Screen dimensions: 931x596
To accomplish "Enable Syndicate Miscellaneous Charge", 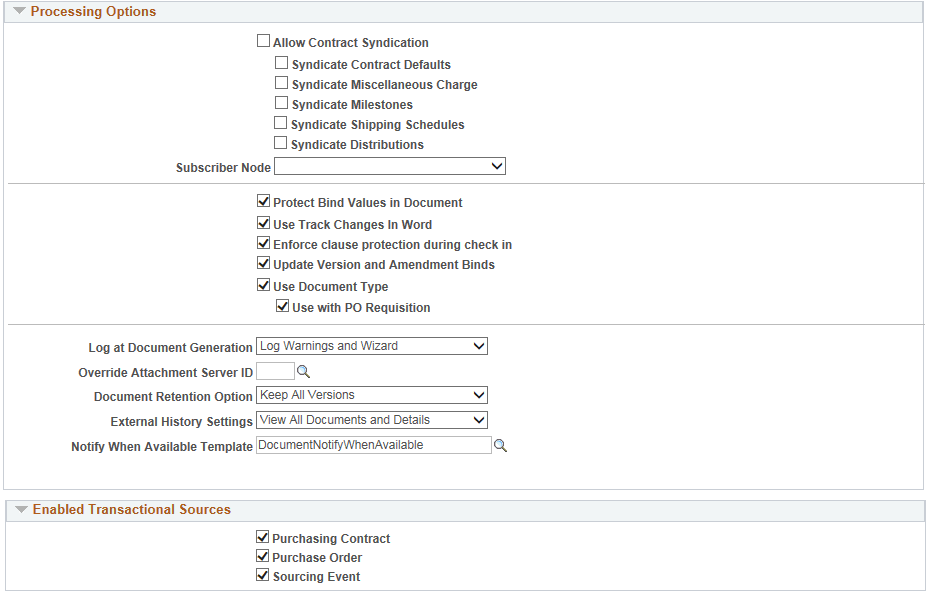I will click(281, 82).
